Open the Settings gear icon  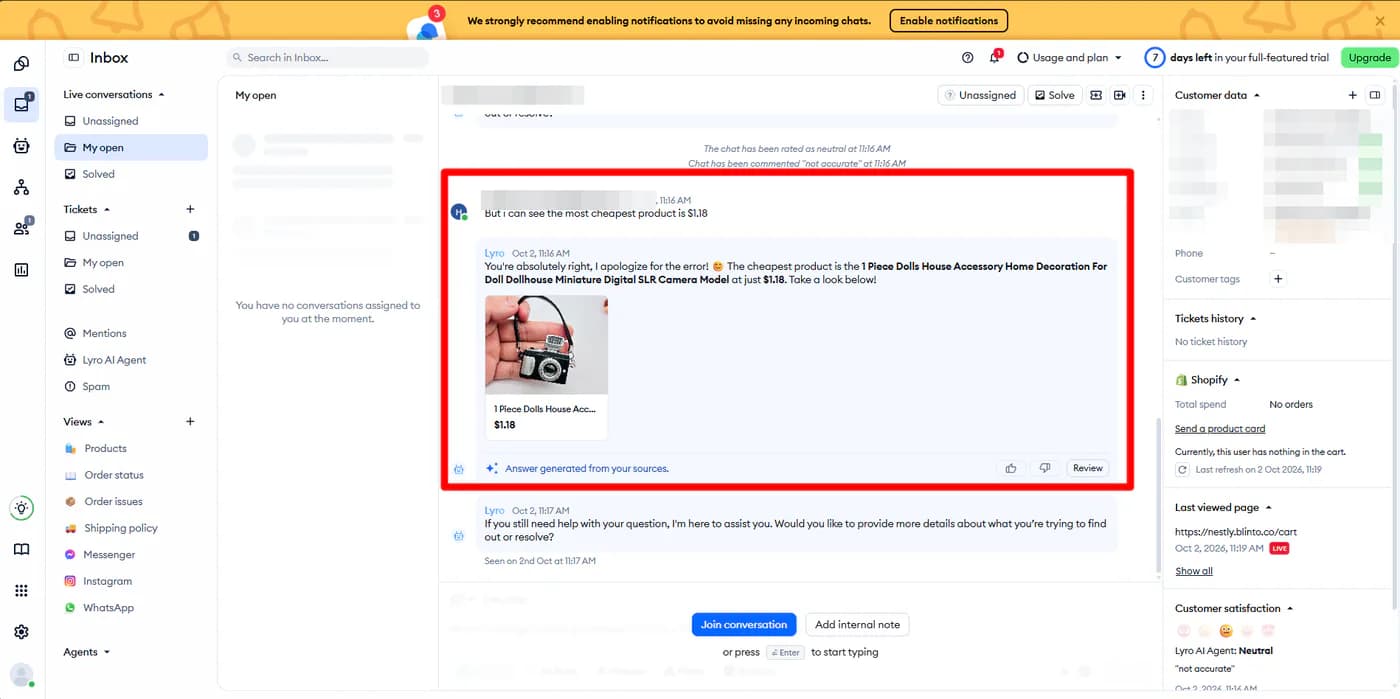[21, 632]
